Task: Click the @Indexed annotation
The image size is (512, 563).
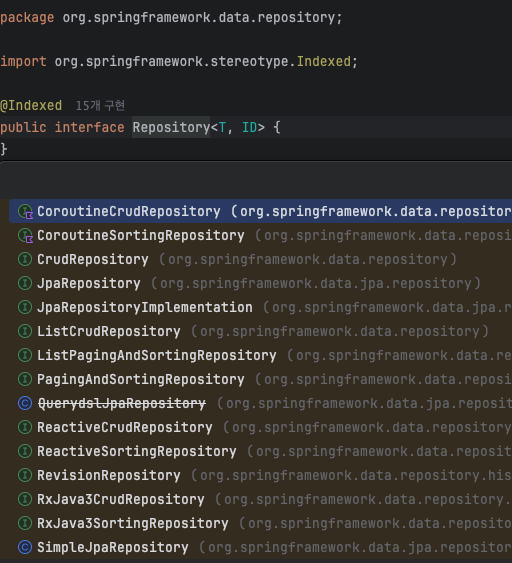Action: (x=31, y=106)
